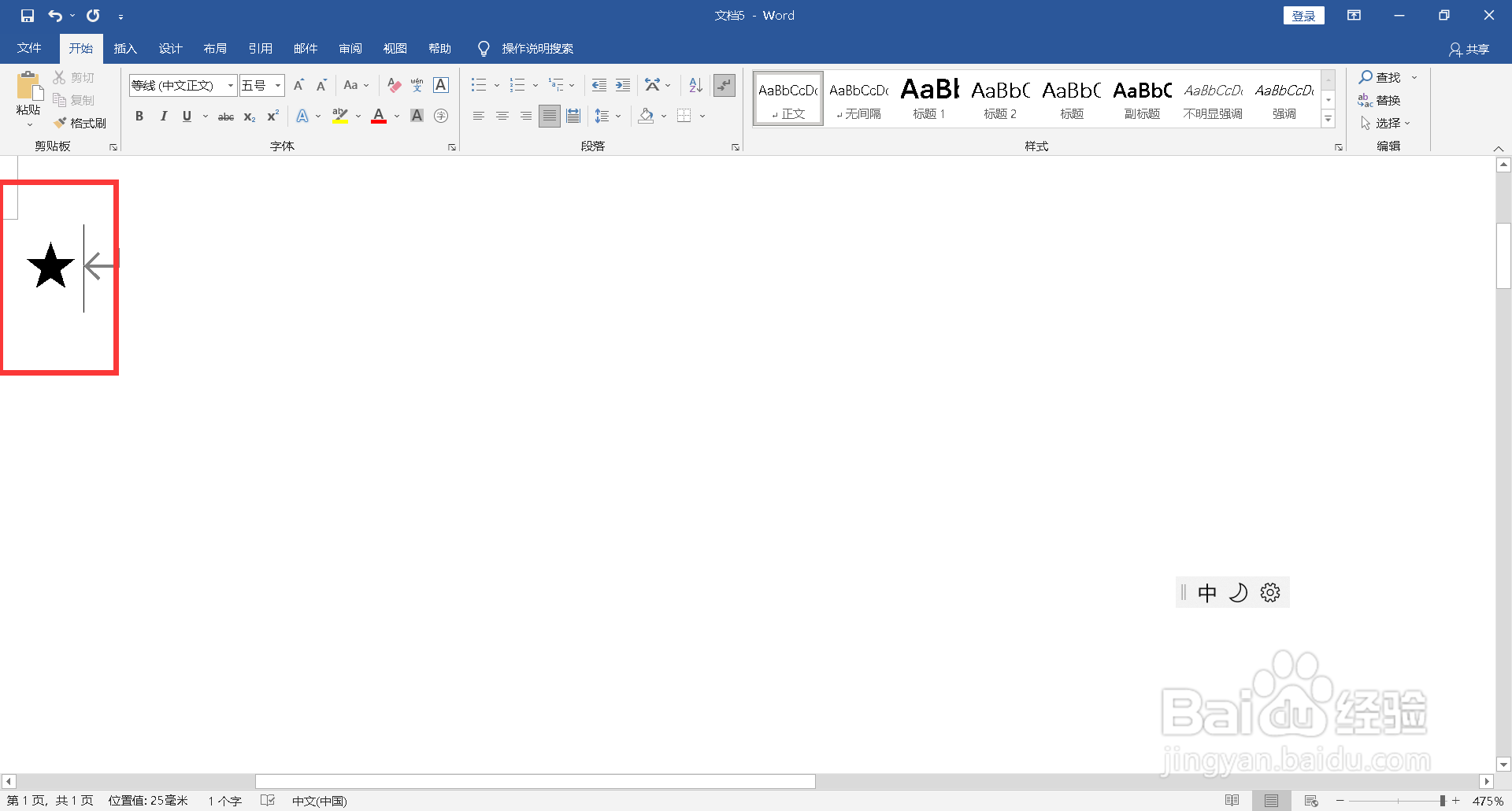Screen dimensions: 1512x811
Task: Click the Sort icon in the paragraph group
Action: [x=695, y=85]
